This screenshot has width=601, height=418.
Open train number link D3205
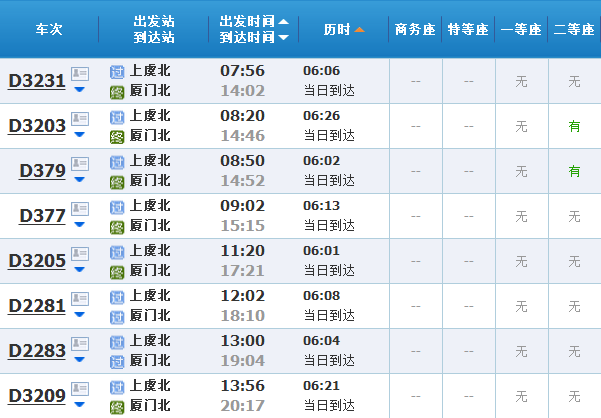(x=37, y=261)
